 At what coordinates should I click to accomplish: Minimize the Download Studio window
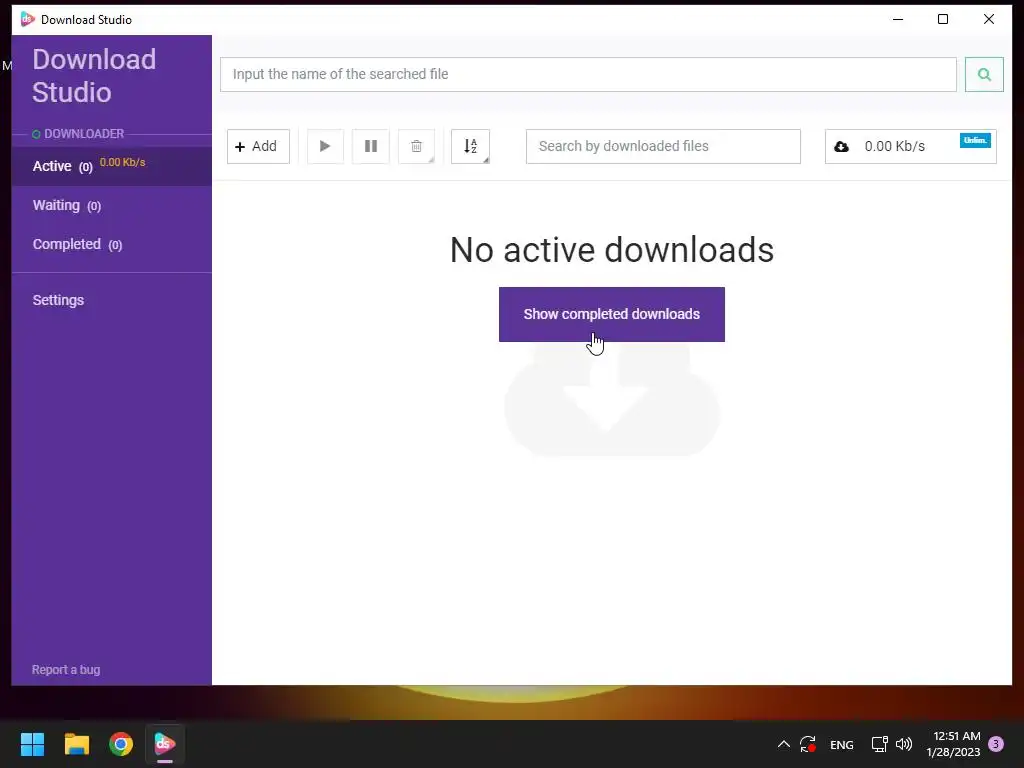[x=898, y=19]
